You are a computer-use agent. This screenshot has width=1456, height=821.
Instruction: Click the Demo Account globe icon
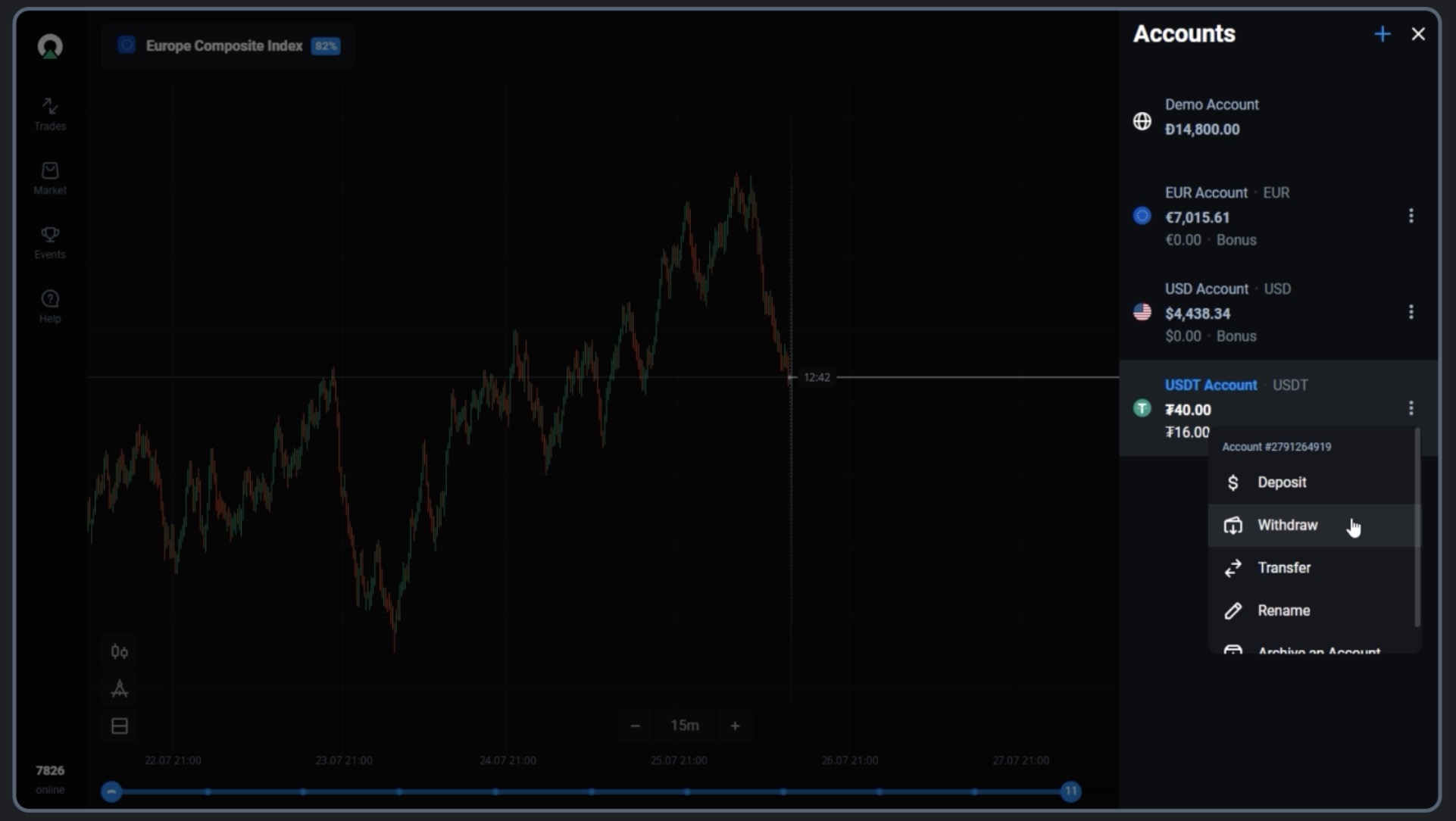pos(1142,121)
